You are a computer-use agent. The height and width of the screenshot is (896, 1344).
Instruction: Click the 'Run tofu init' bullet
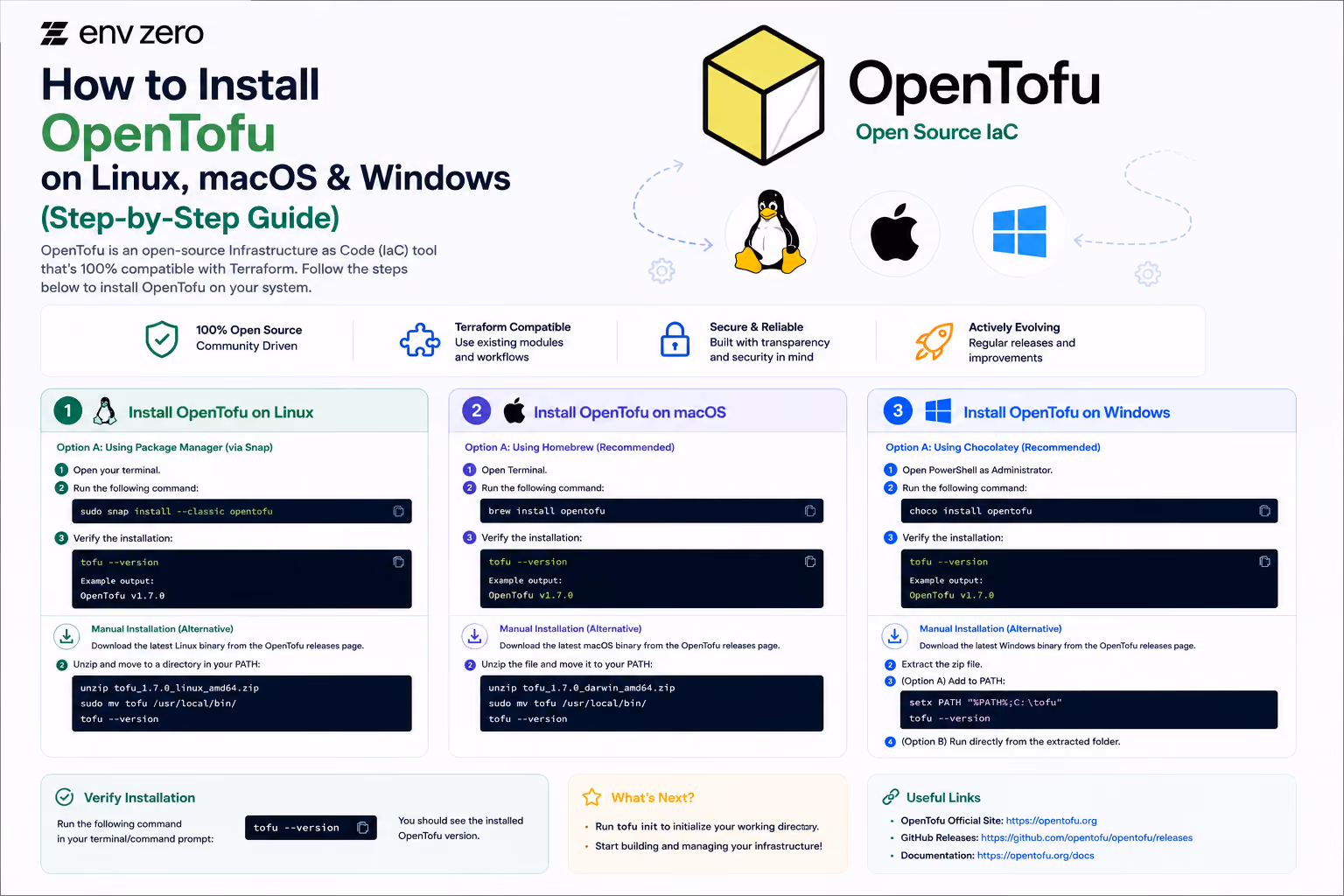(x=707, y=827)
